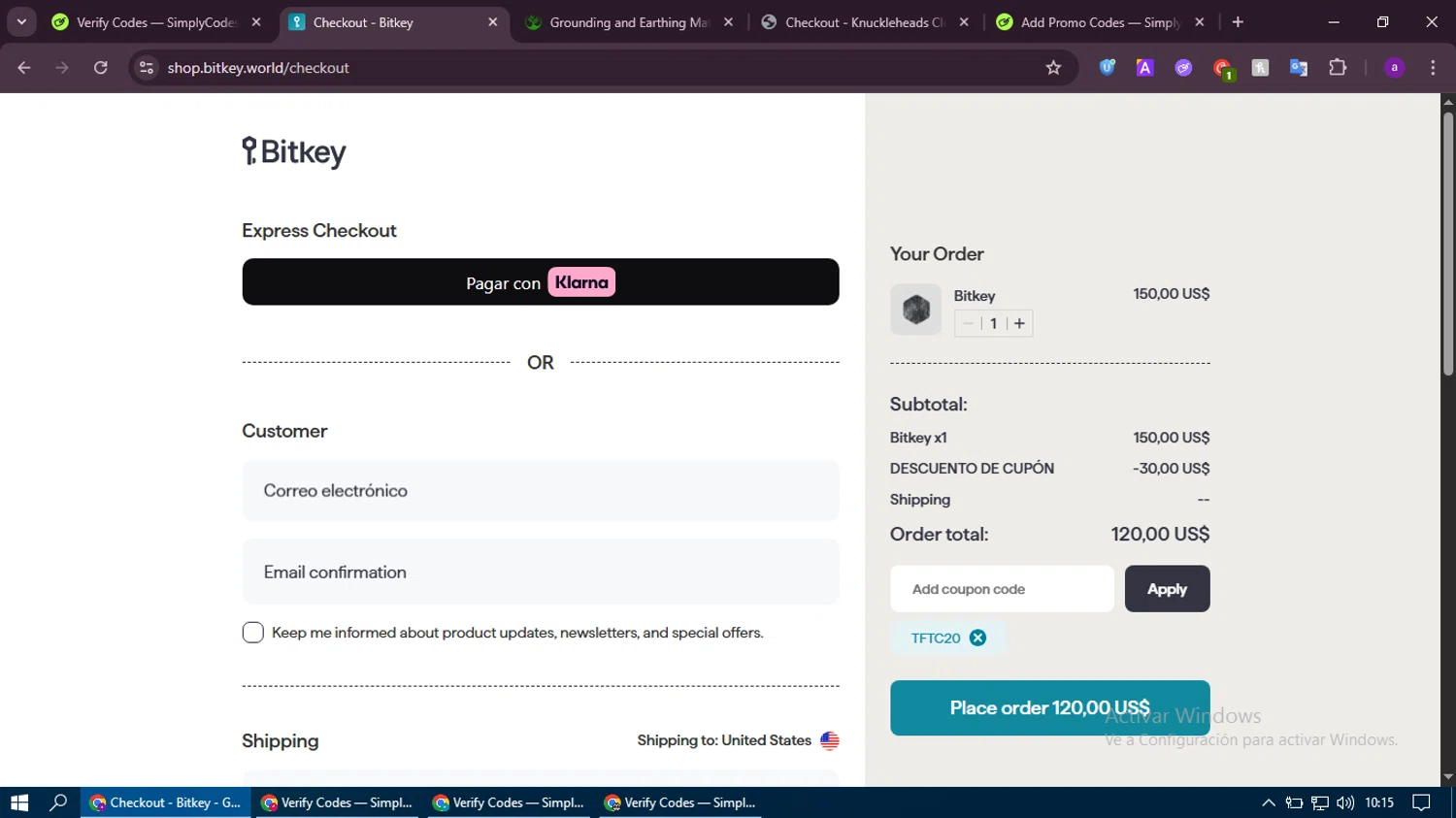This screenshot has height=818, width=1456.
Task: Click the address bar URL
Action: click(258, 68)
